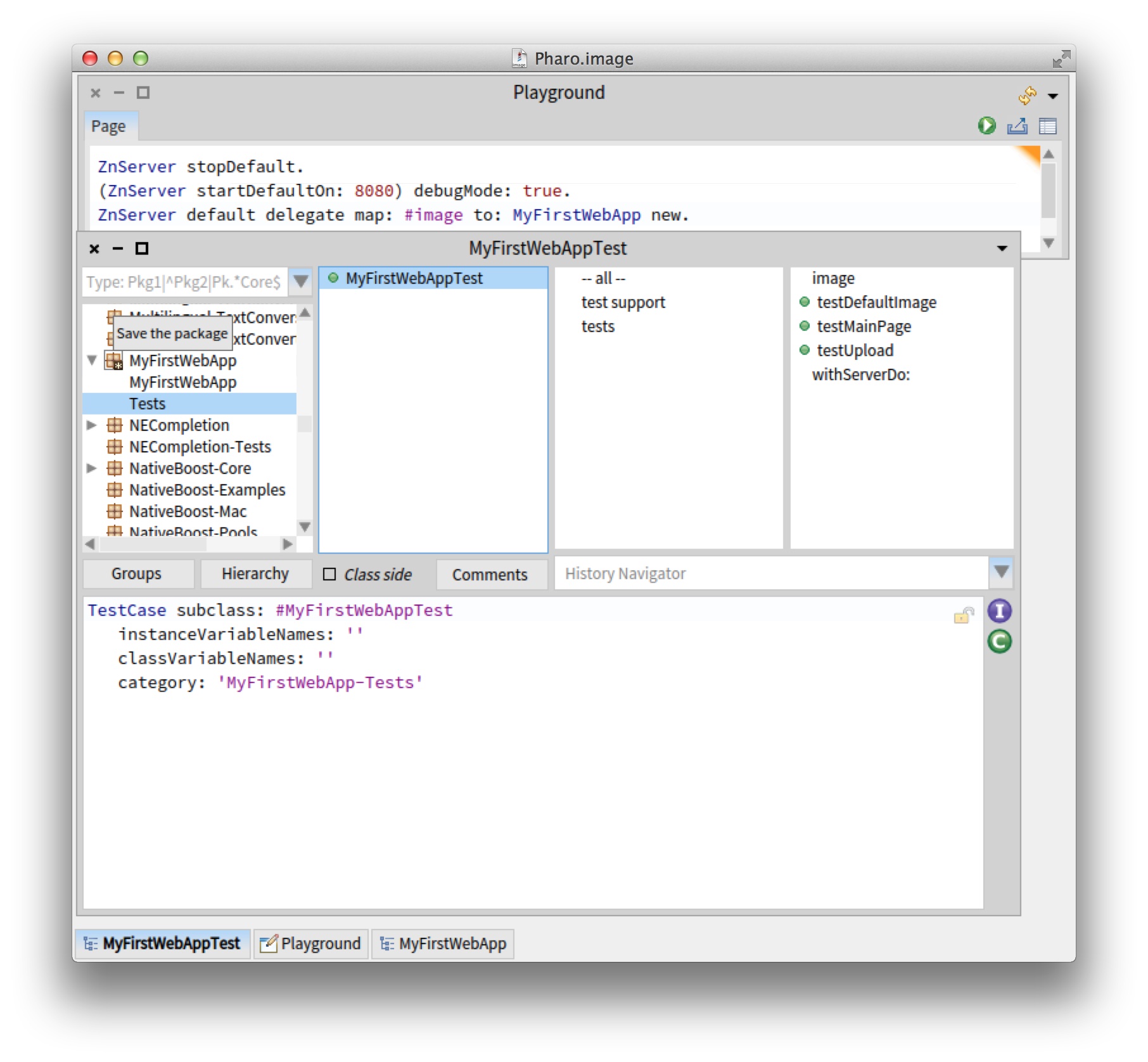Click the lock icon in code pane
1148x1062 pixels.
pyautogui.click(x=963, y=615)
